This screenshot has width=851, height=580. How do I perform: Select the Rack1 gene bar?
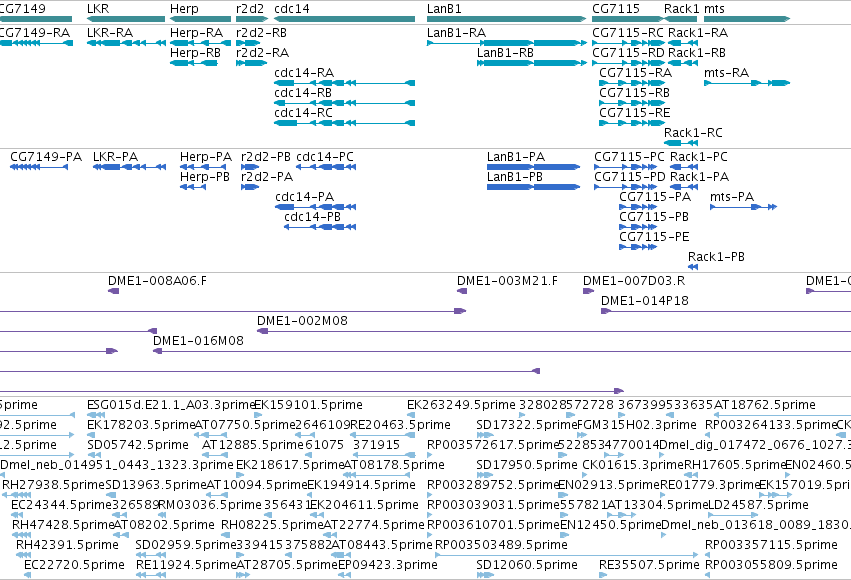point(681,19)
